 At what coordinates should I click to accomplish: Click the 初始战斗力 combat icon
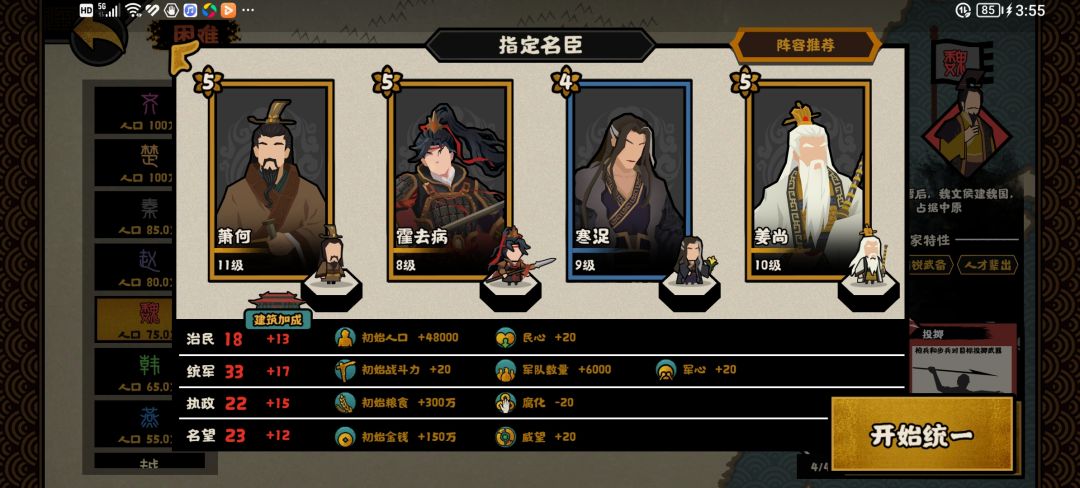pyautogui.click(x=345, y=370)
